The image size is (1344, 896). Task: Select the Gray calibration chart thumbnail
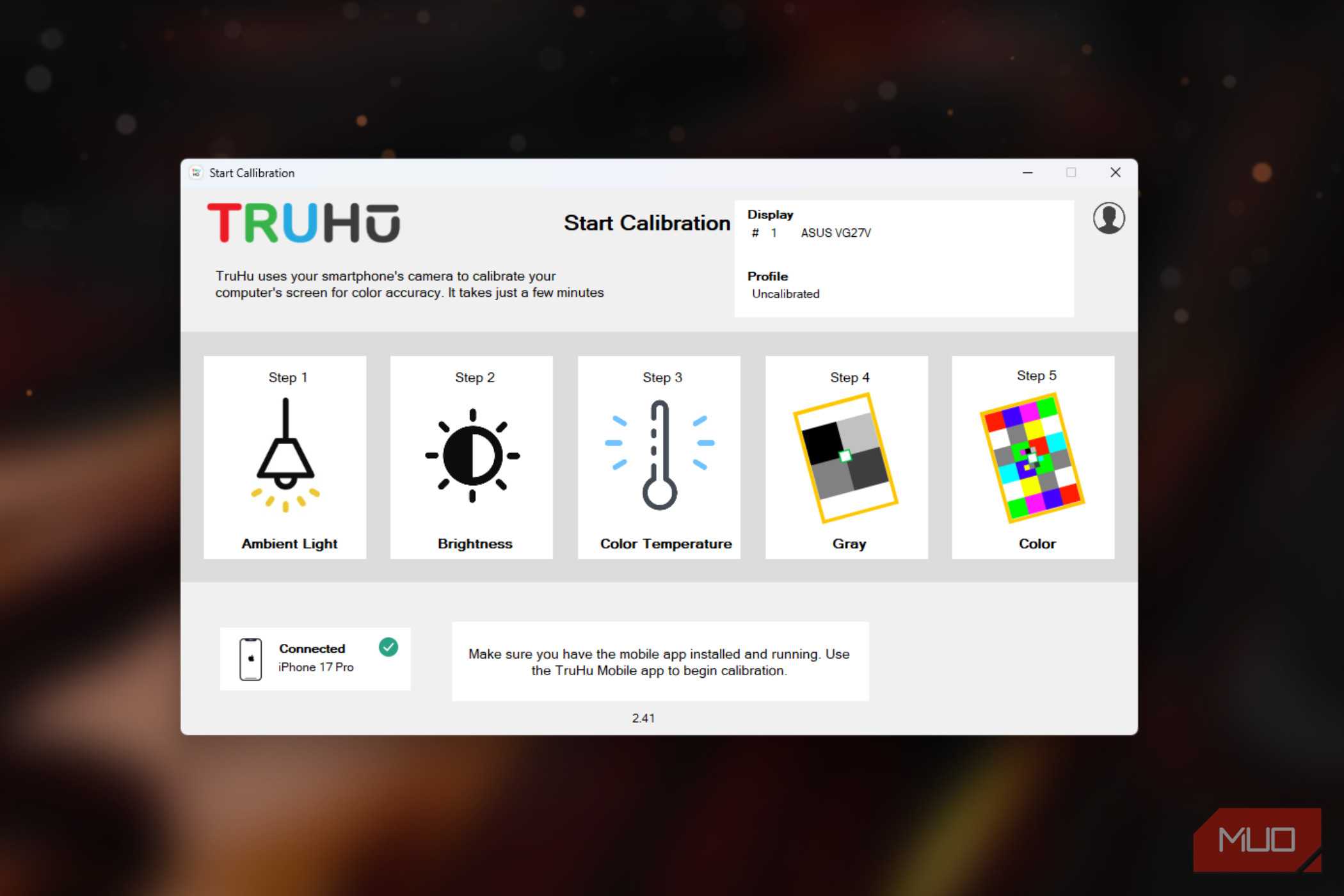coord(845,458)
